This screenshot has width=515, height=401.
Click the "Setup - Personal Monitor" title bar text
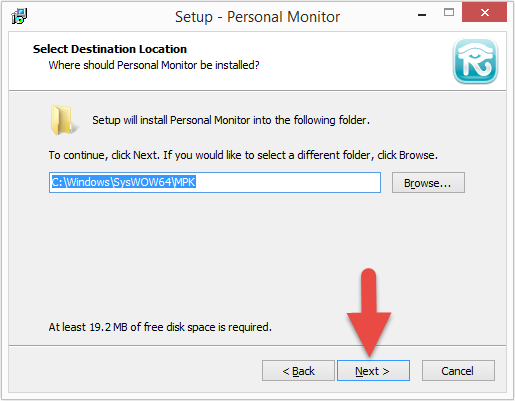pyautogui.click(x=258, y=17)
